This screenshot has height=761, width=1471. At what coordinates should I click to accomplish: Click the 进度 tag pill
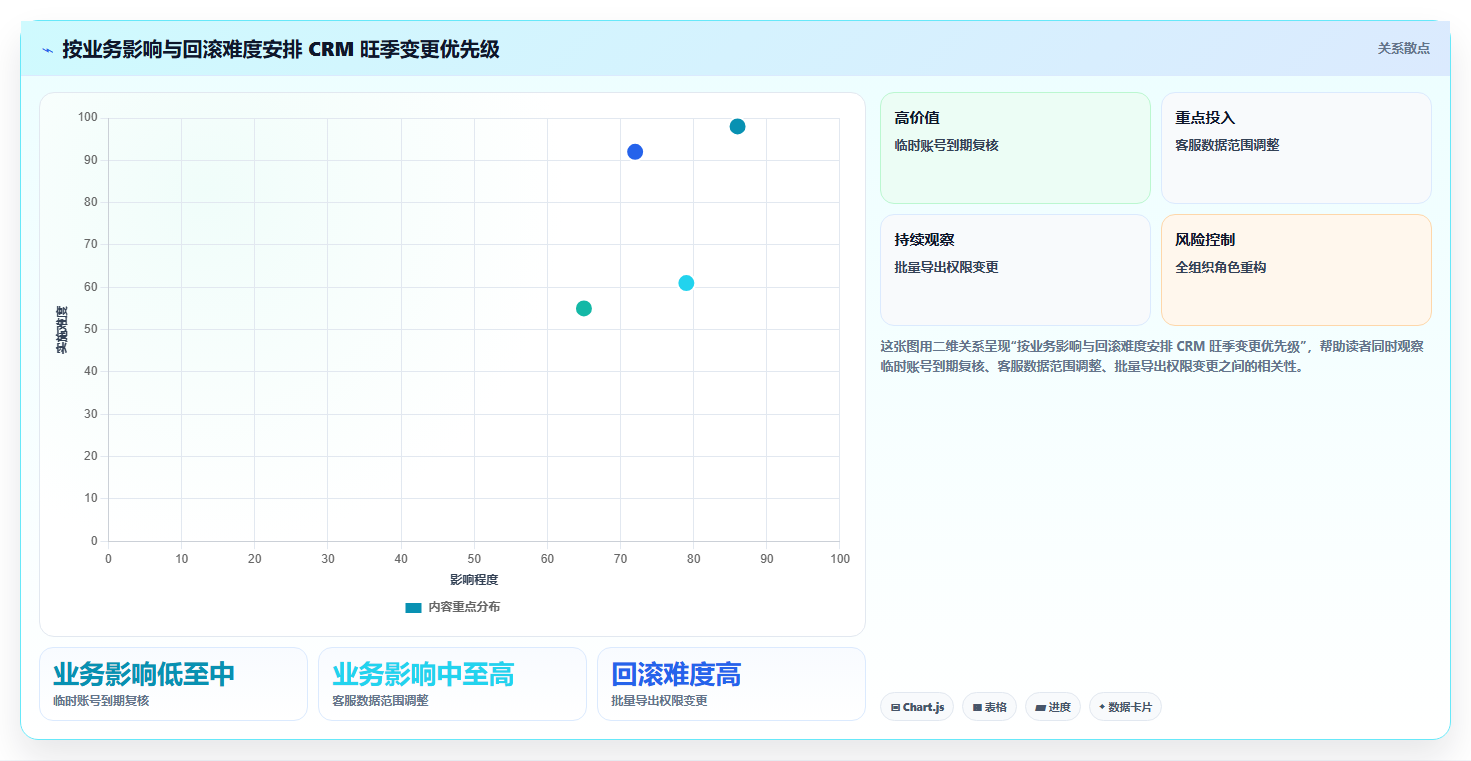coord(1053,707)
